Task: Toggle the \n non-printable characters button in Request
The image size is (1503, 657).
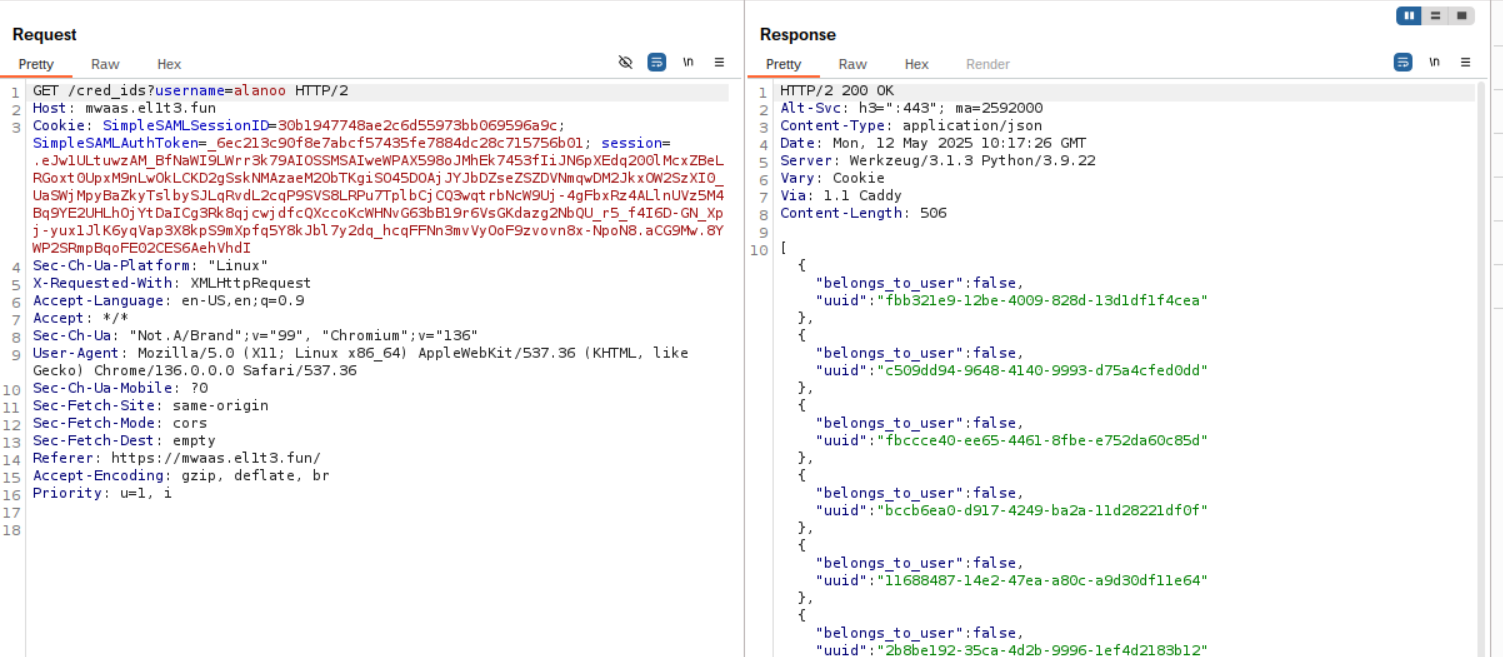Action: click(688, 62)
